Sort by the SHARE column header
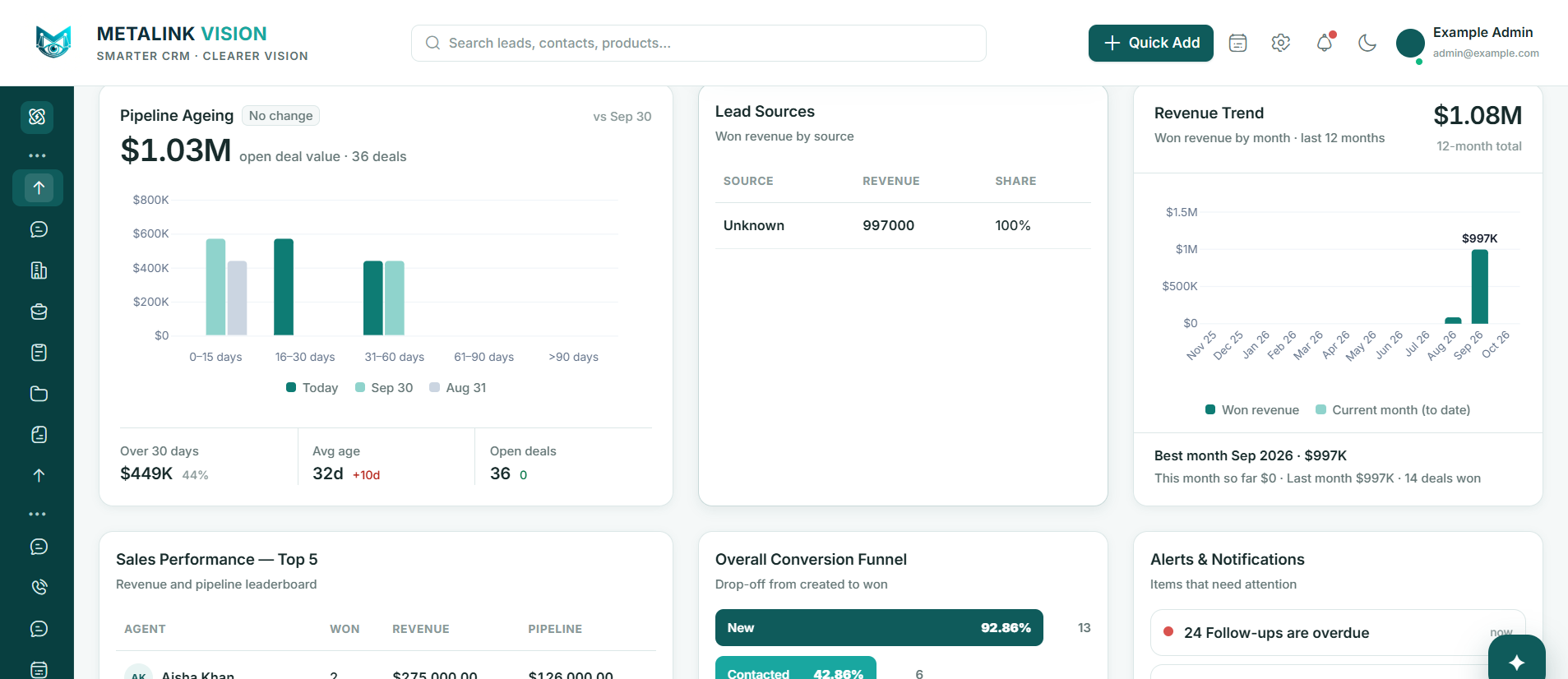Image resolution: width=1568 pixels, height=679 pixels. pos(1015,181)
